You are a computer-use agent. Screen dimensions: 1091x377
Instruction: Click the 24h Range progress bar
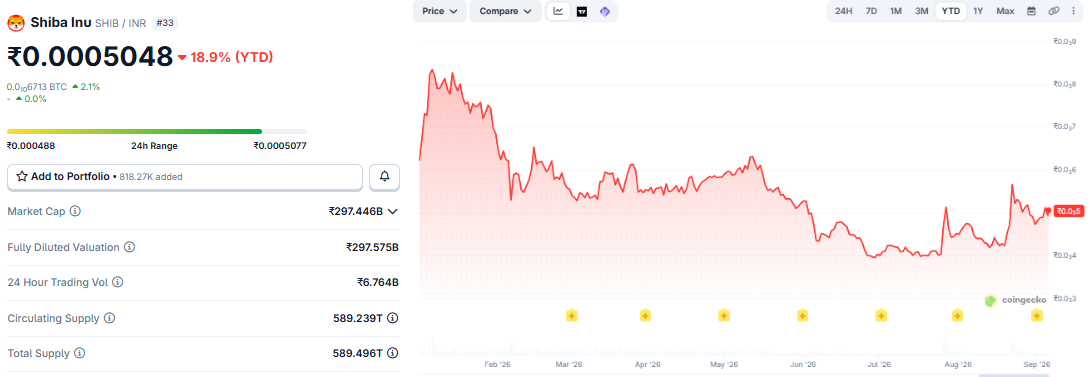[x=157, y=131]
